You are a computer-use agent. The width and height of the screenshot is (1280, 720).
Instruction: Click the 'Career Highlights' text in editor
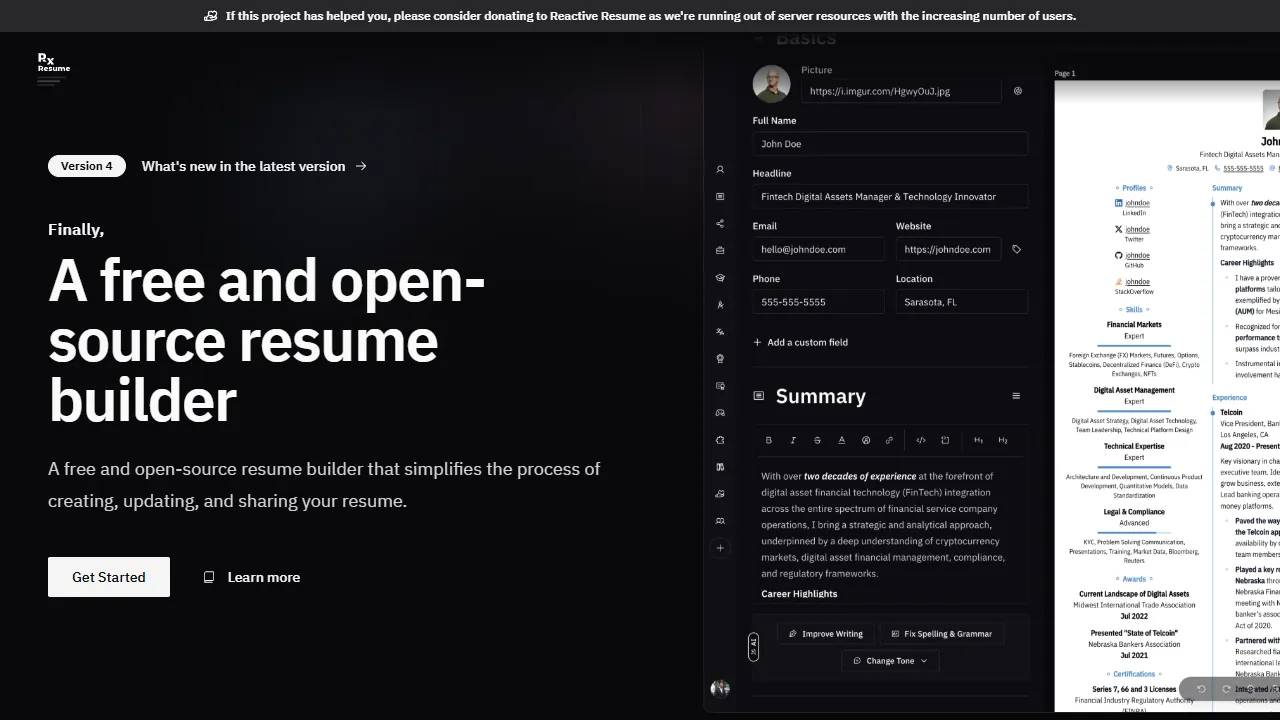pos(799,594)
